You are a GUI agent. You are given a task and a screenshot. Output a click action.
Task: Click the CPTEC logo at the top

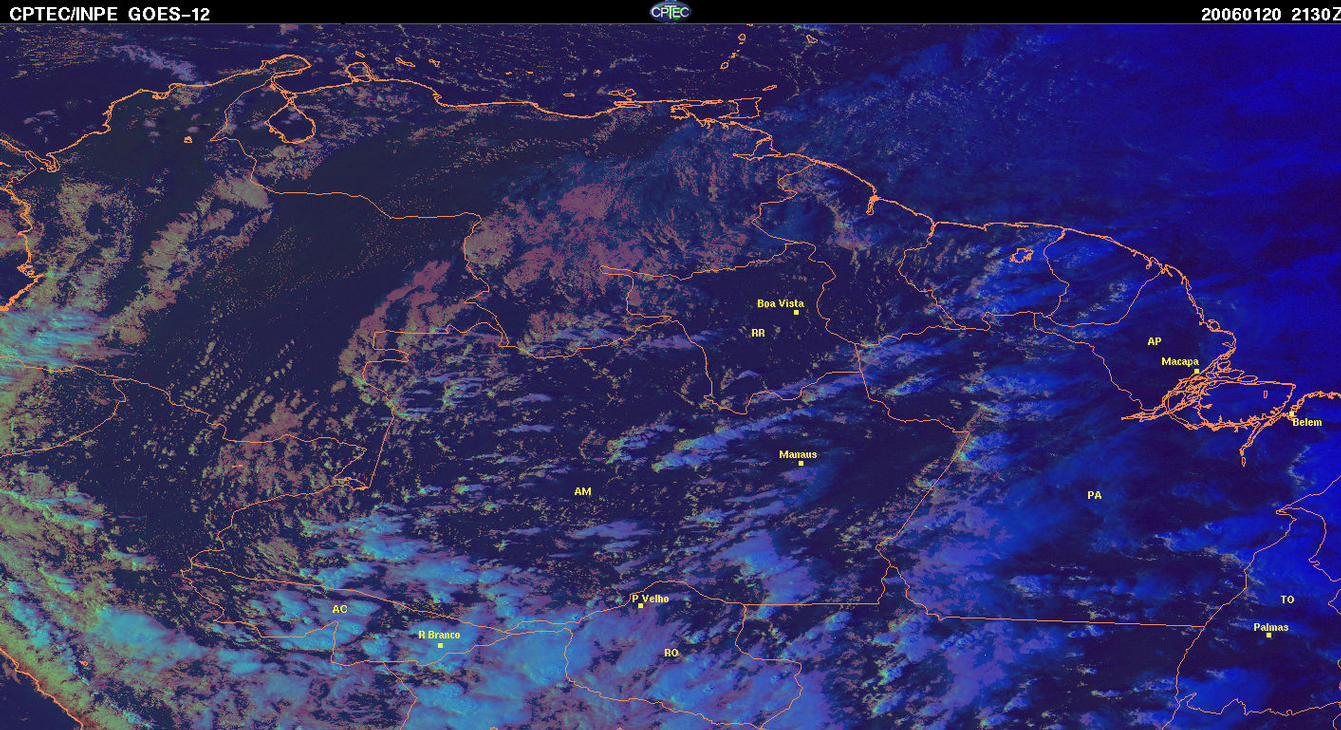pyautogui.click(x=670, y=12)
